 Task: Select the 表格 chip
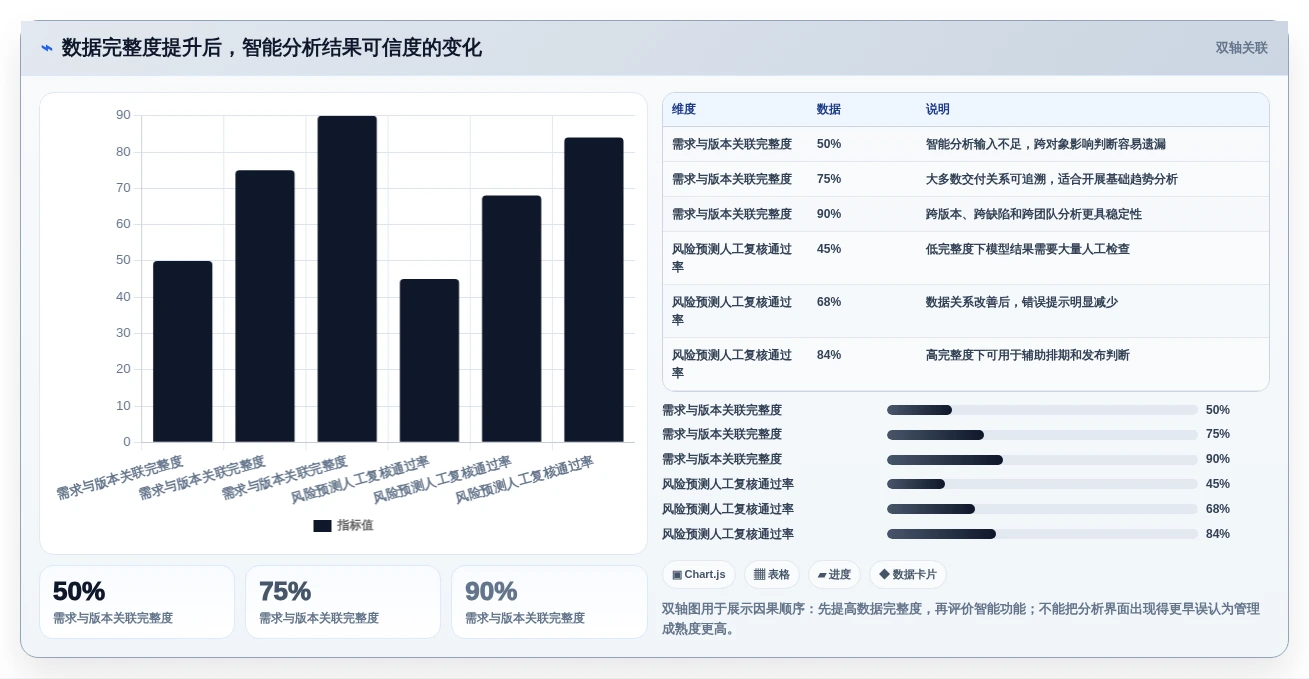772,575
